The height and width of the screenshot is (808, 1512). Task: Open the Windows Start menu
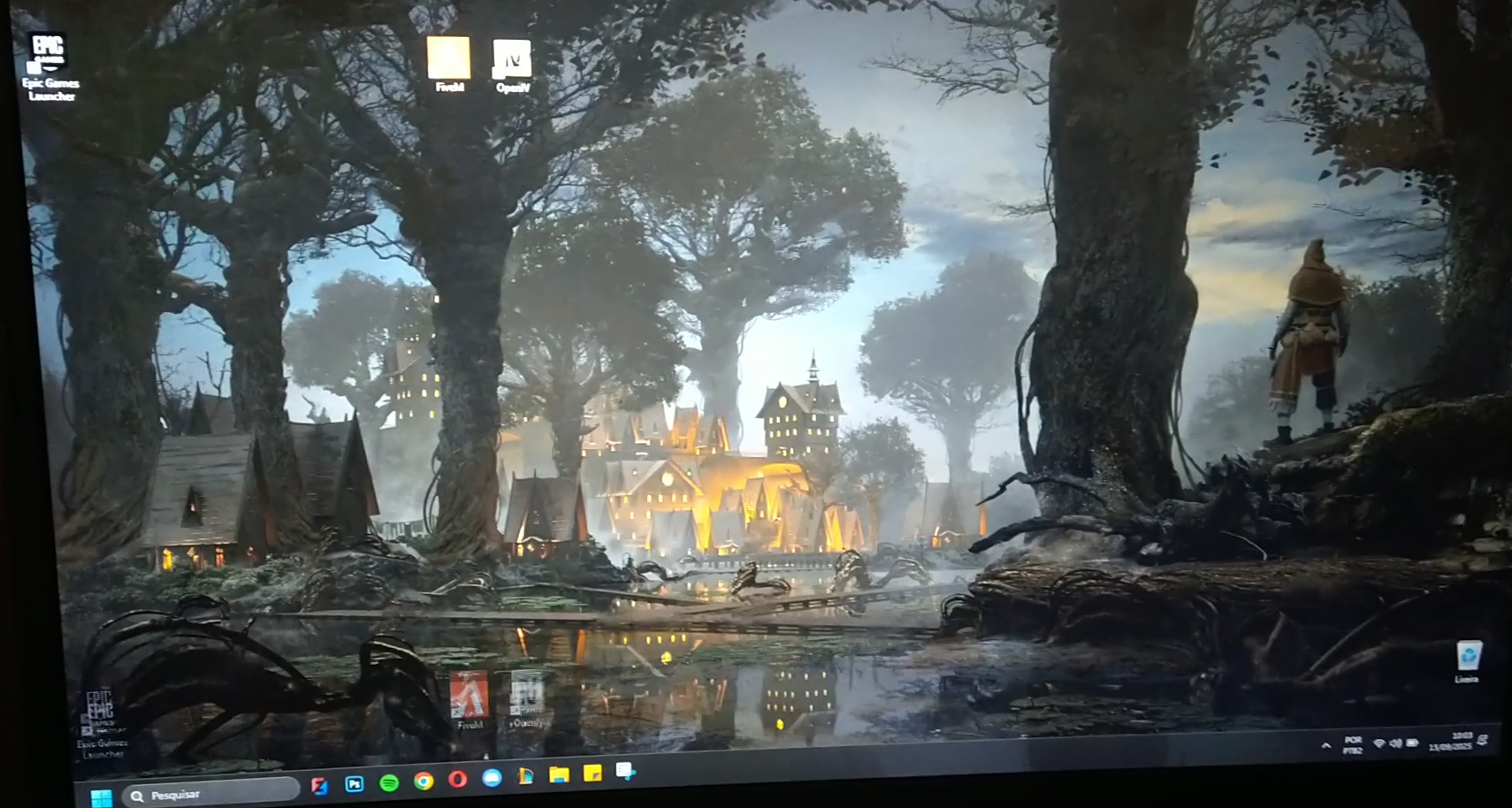102,797
